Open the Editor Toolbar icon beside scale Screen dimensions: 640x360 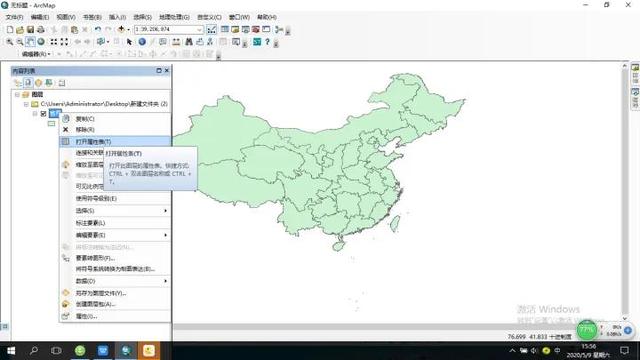[x=211, y=29]
